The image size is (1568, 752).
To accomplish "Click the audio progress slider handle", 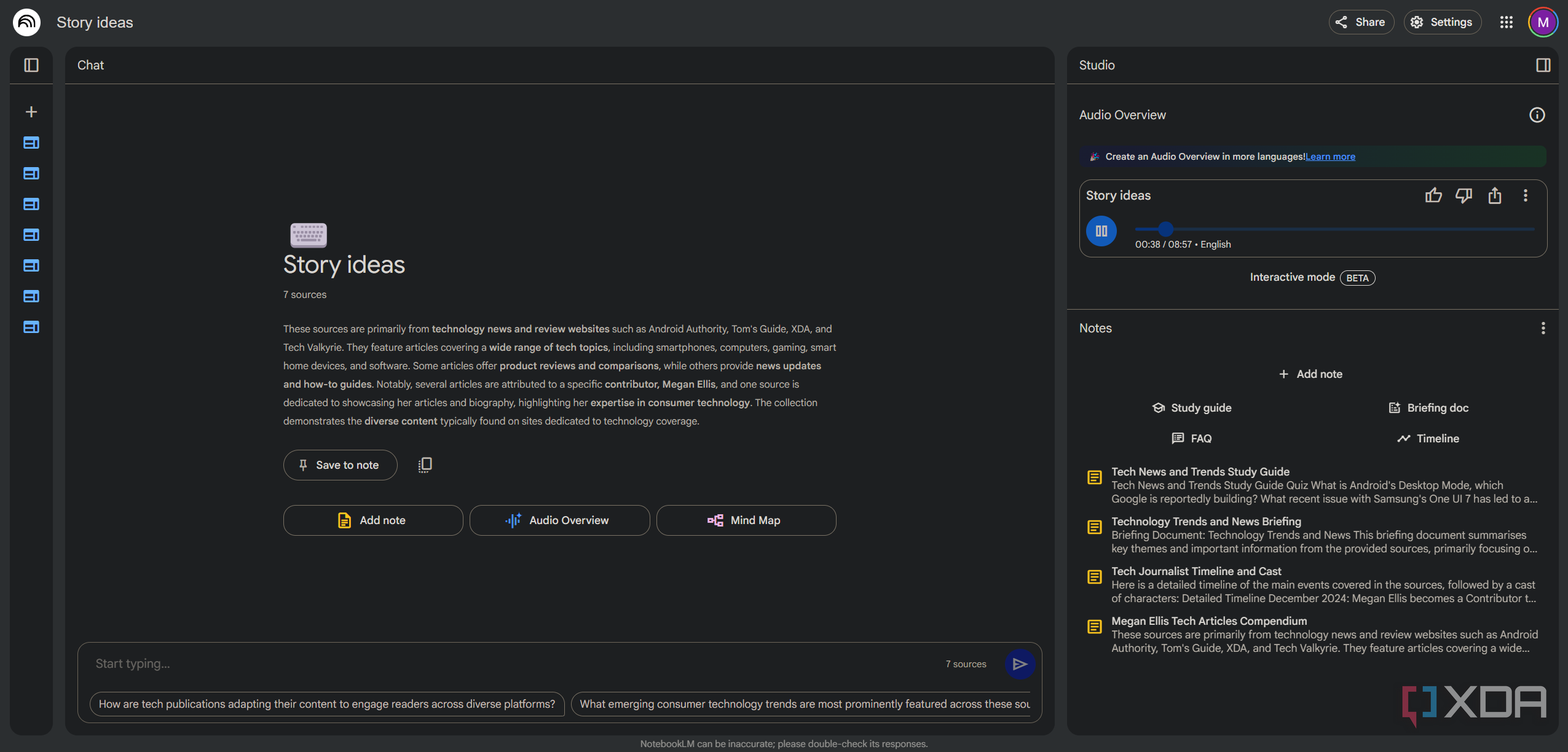I will (1165, 229).
